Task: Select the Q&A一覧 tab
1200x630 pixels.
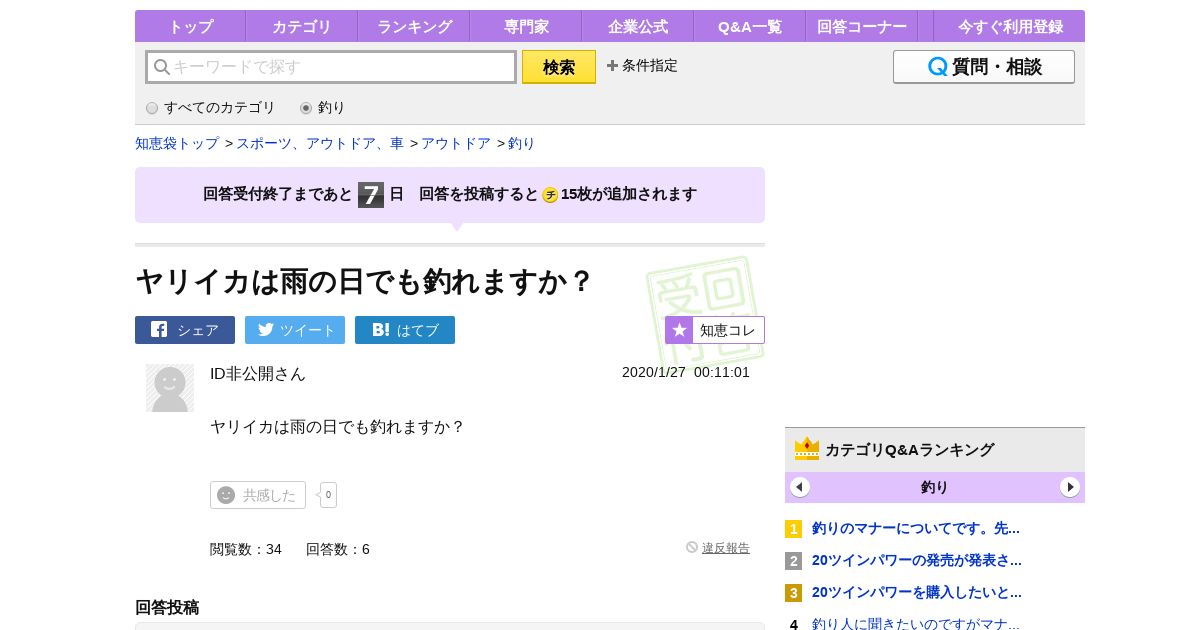Action: coord(750,26)
